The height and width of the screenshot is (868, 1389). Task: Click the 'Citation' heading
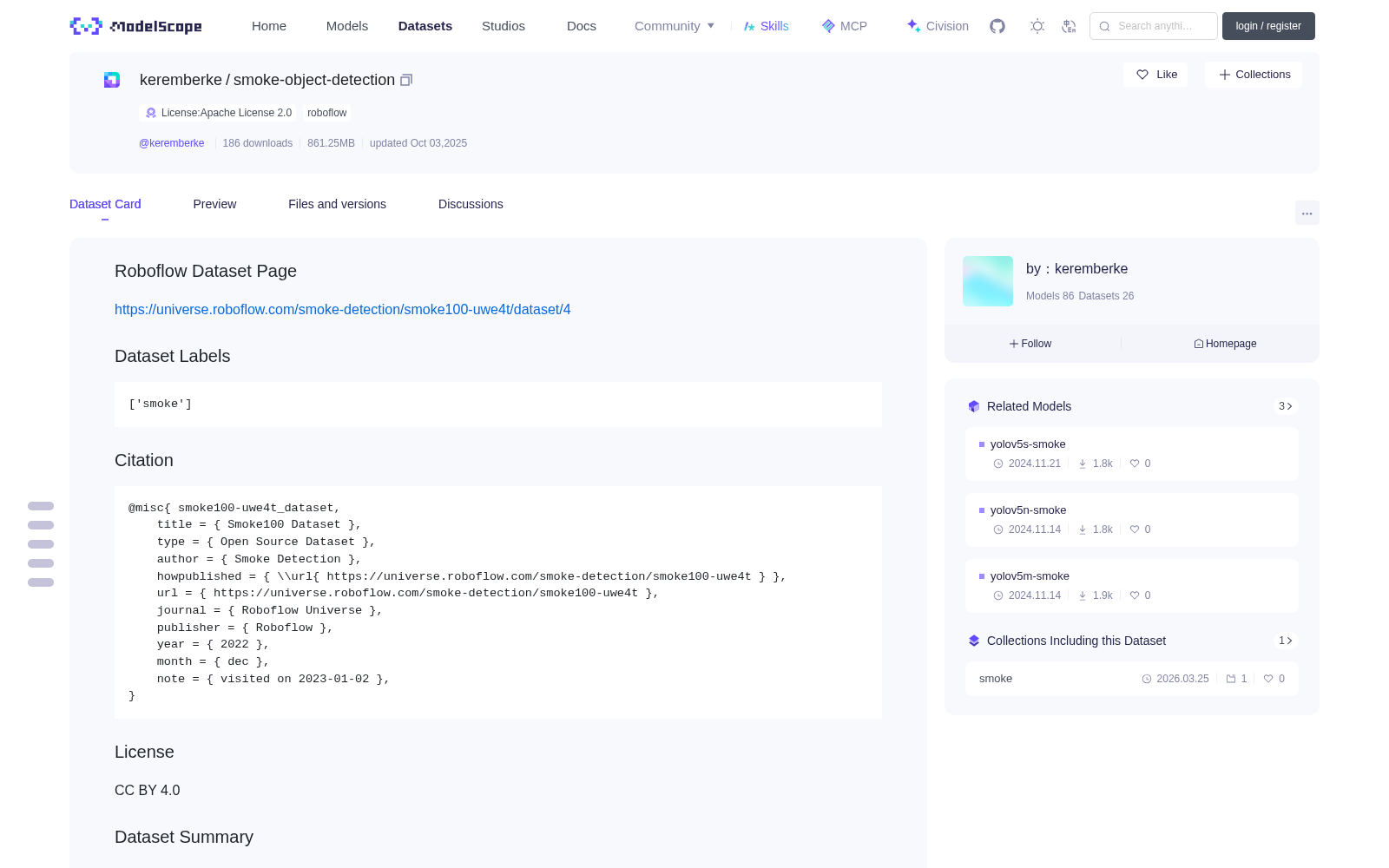pos(144,460)
